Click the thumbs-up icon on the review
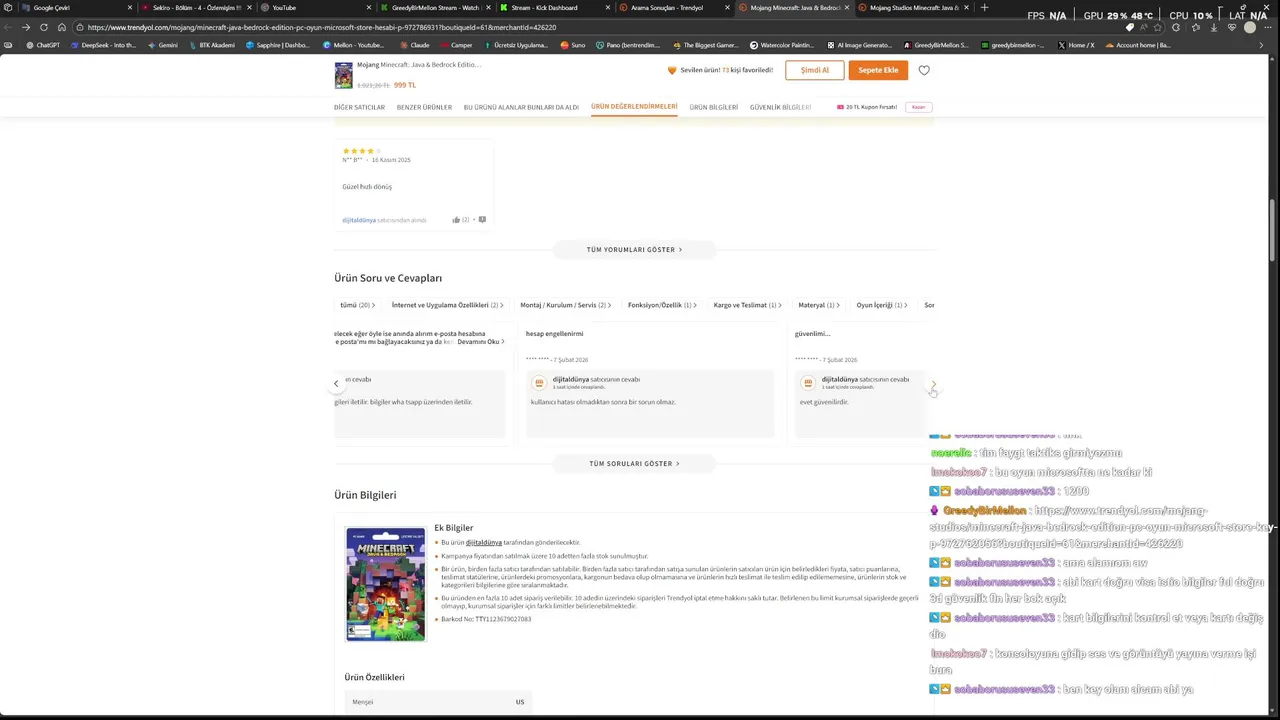This screenshot has height=720, width=1280. click(456, 220)
